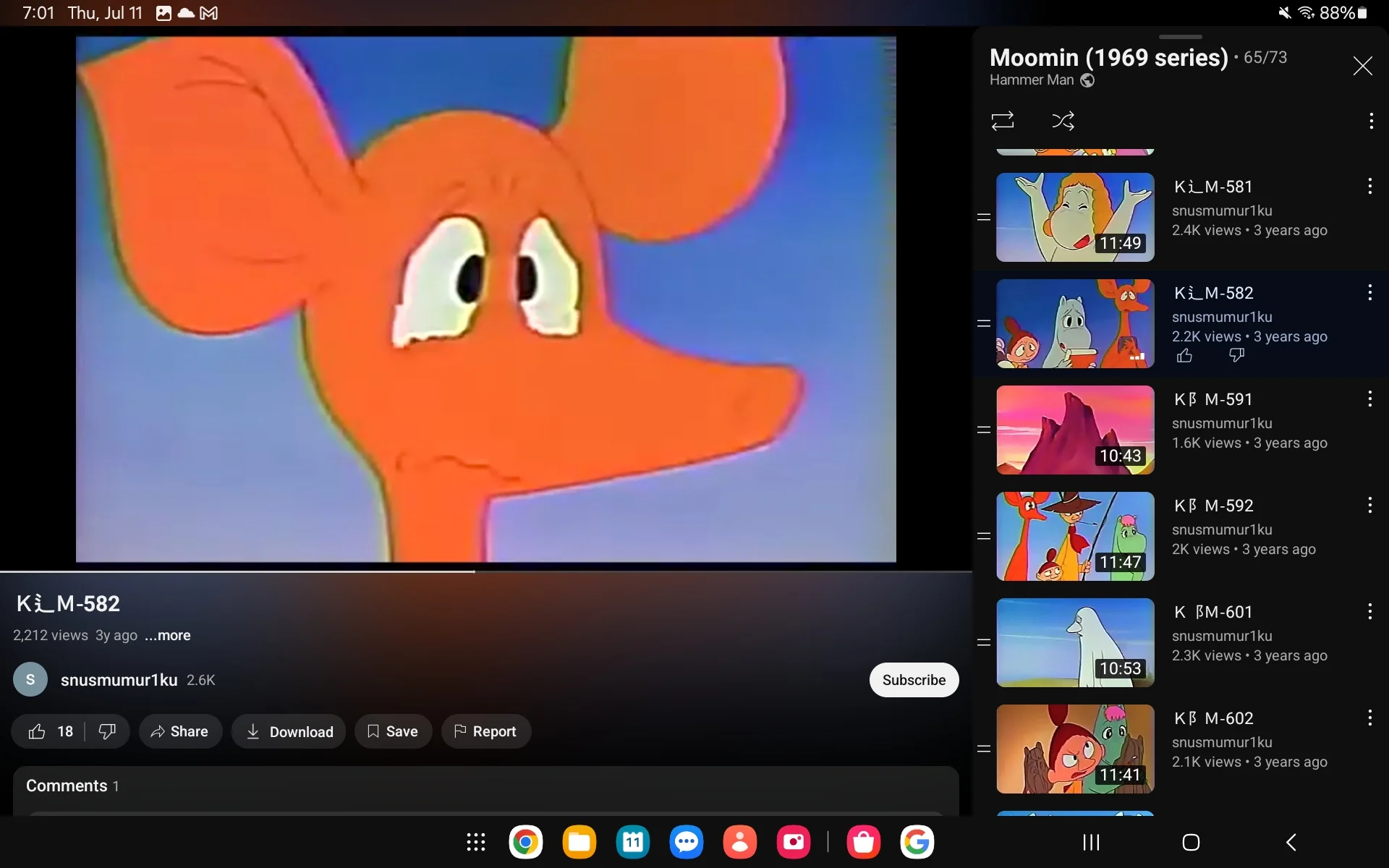Open M-602 video title in playlist
Screen dimensions: 1389x868
[1213, 718]
